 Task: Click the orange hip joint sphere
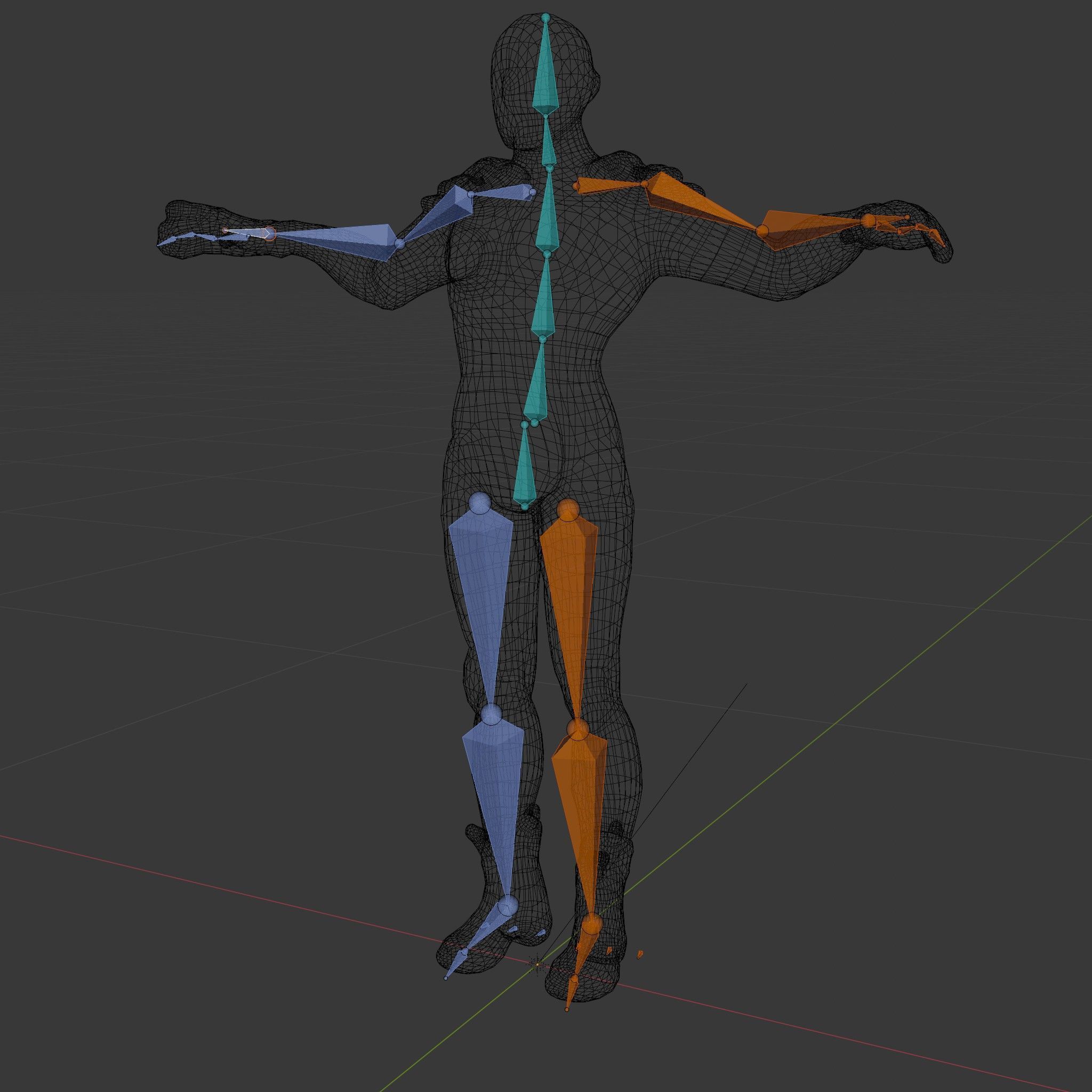tap(568, 510)
